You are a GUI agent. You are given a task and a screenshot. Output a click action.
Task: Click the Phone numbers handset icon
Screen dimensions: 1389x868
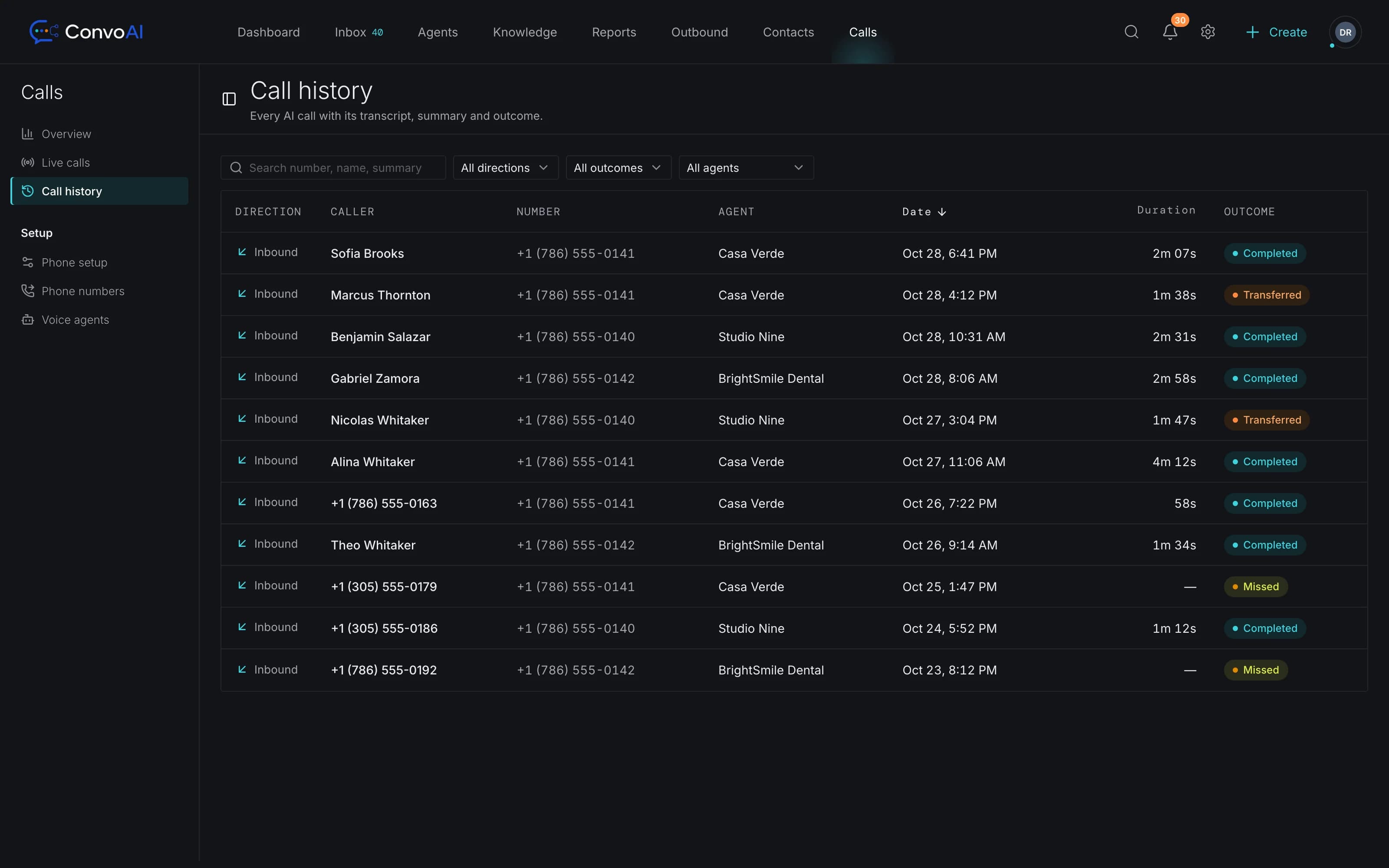(x=27, y=291)
